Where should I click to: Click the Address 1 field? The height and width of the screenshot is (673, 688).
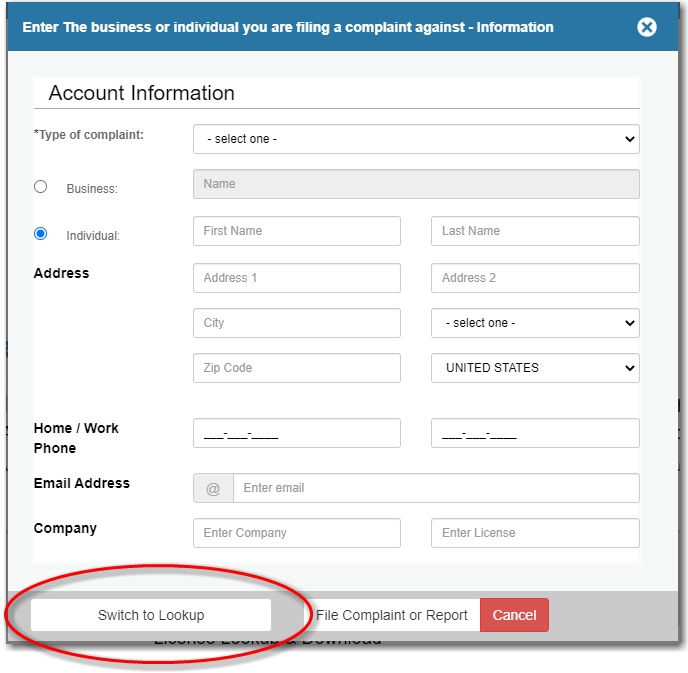click(x=296, y=278)
